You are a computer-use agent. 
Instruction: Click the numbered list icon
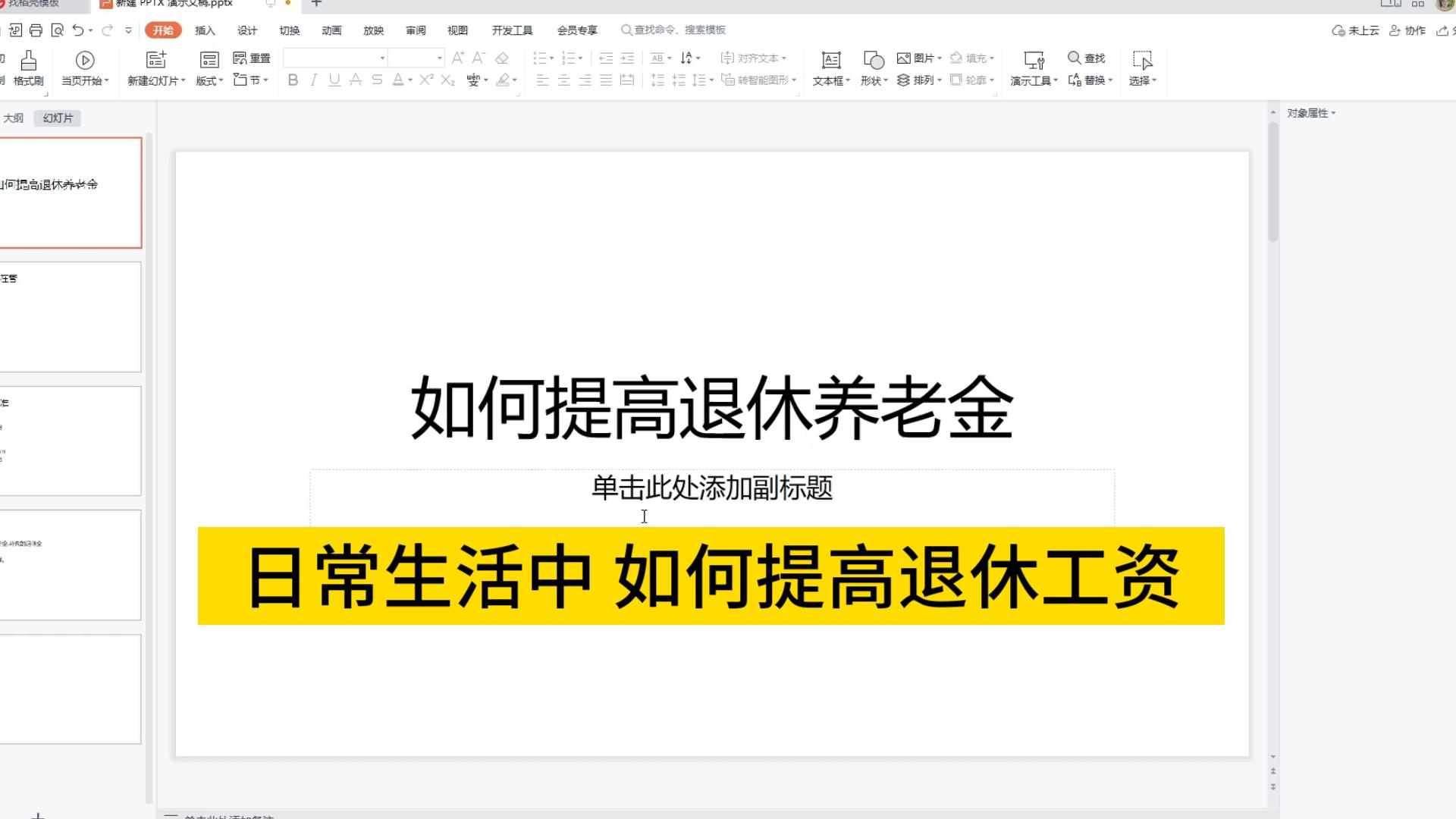point(568,58)
